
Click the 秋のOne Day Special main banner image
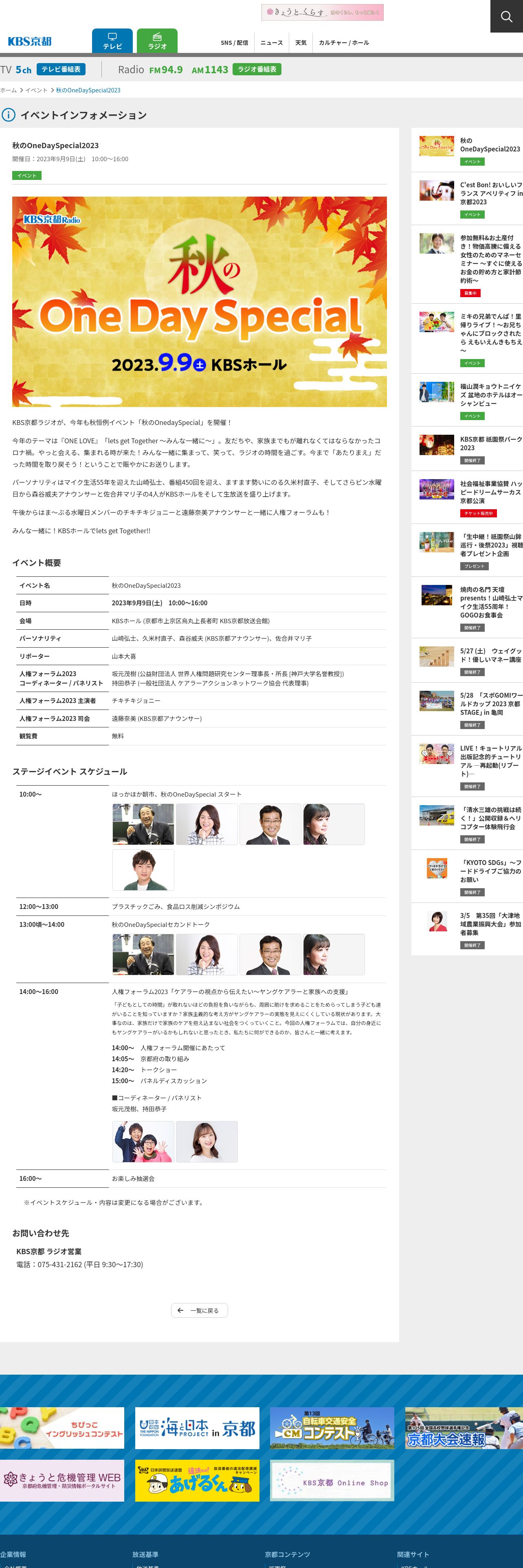click(200, 301)
